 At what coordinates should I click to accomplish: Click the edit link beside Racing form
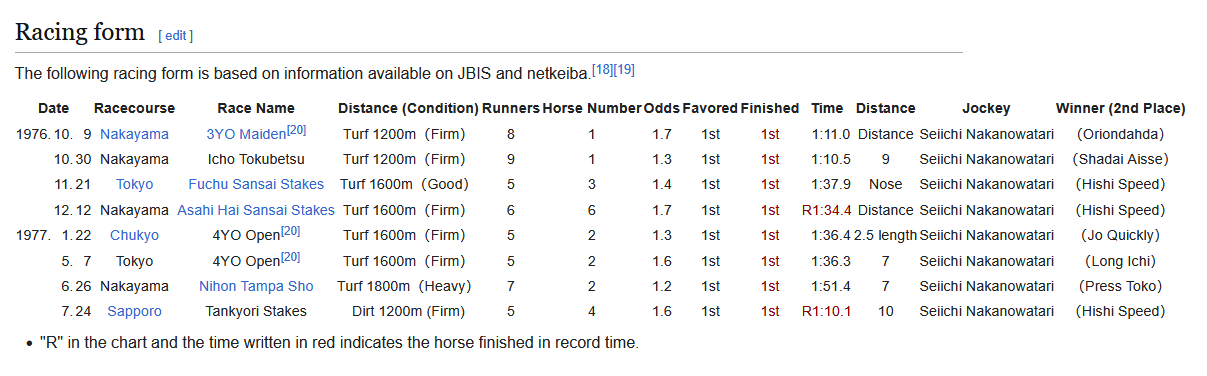175,35
